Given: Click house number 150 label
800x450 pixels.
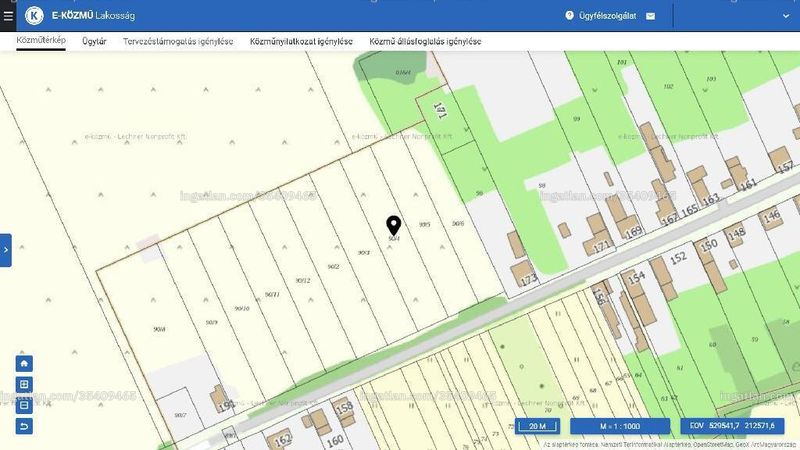Looking at the screenshot, I should click(709, 245).
